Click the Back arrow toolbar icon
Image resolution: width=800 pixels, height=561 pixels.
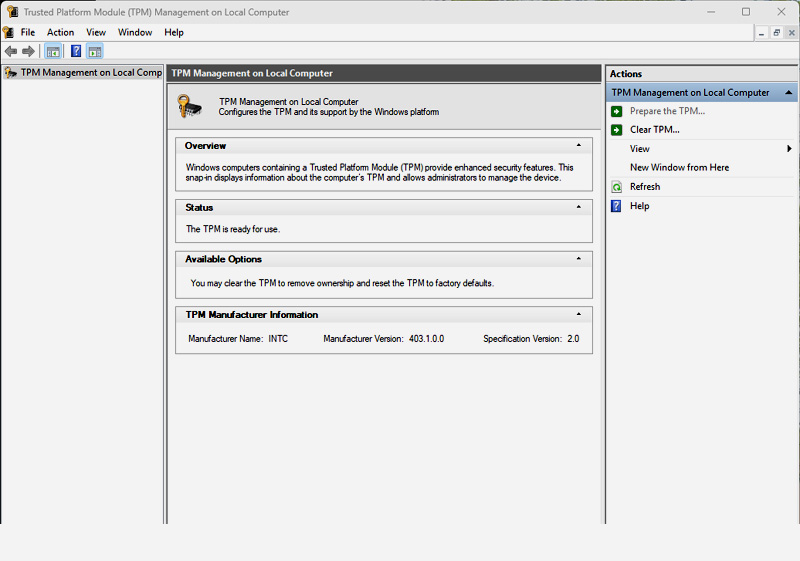click(11, 51)
